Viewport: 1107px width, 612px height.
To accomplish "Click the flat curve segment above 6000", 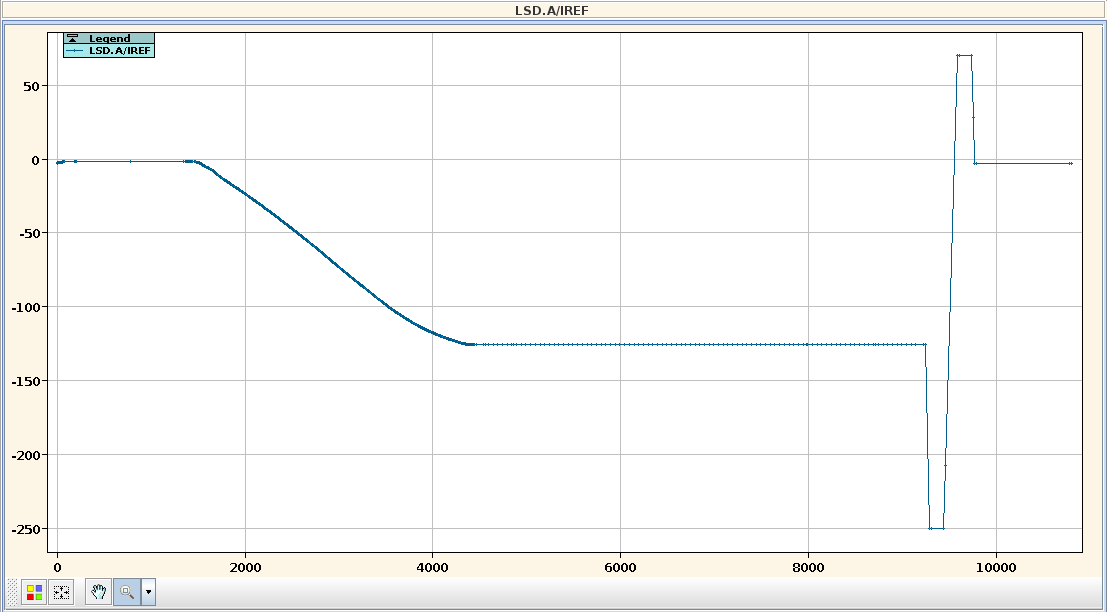I will 620,344.
